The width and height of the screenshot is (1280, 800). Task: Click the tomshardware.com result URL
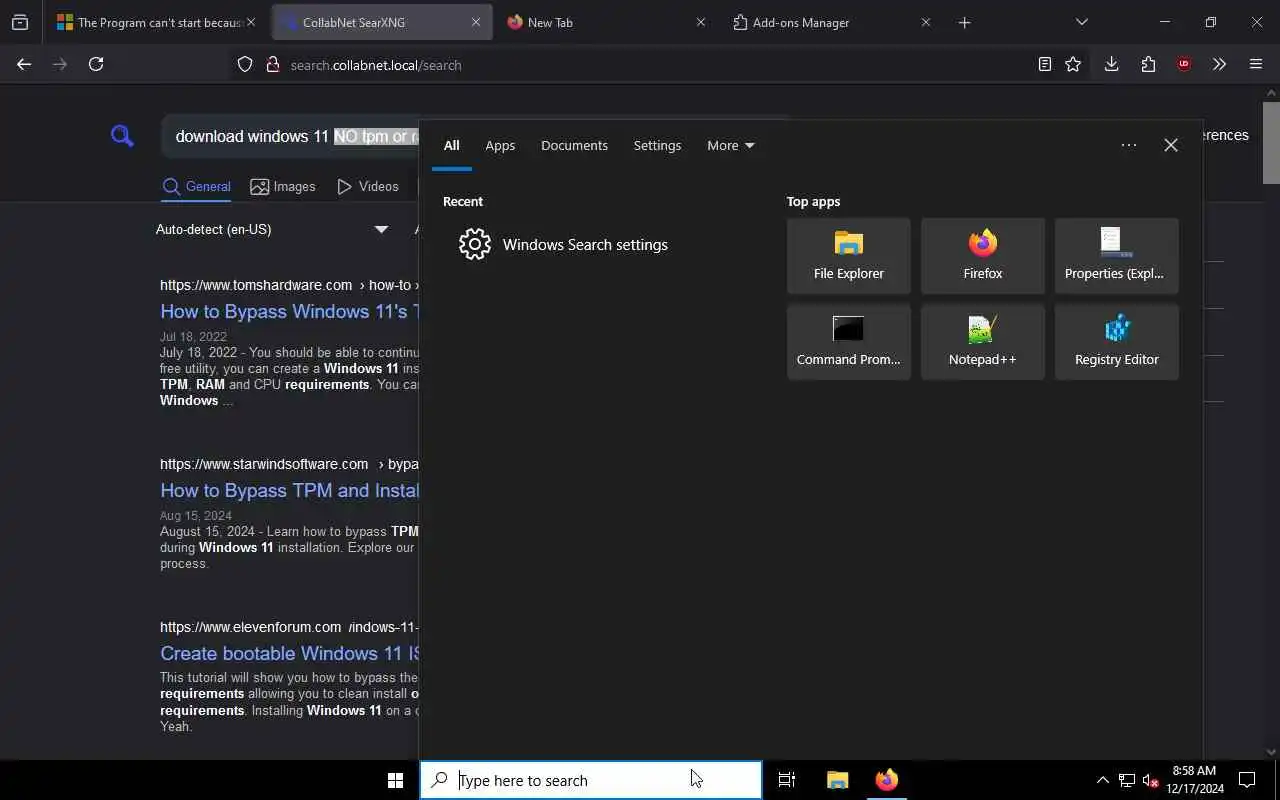tap(256, 285)
